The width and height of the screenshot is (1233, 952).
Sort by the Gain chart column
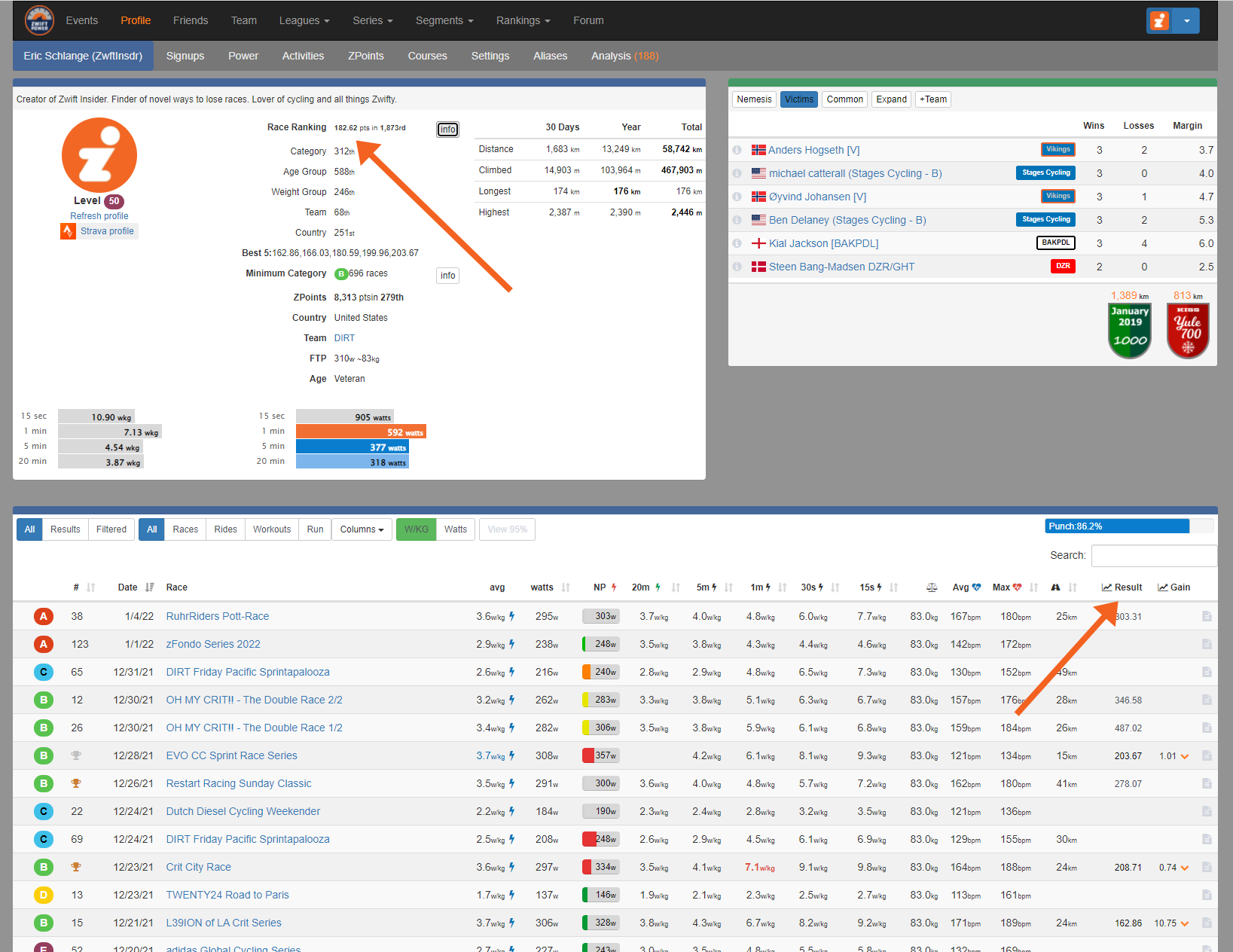tap(1173, 587)
